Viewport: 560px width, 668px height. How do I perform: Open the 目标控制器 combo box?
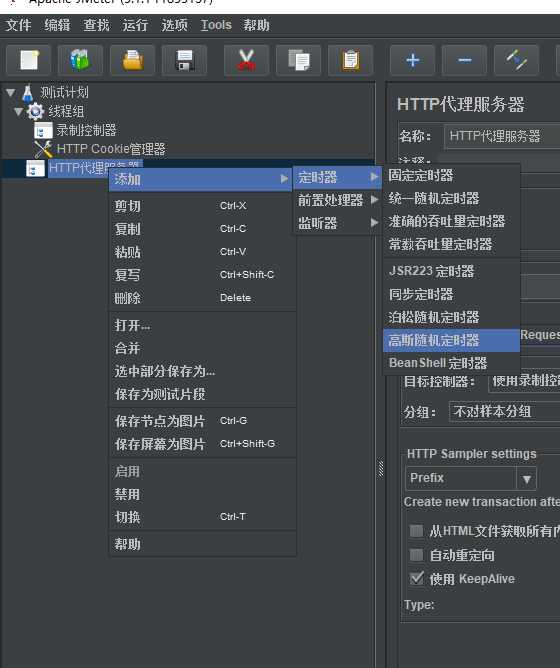[524, 381]
